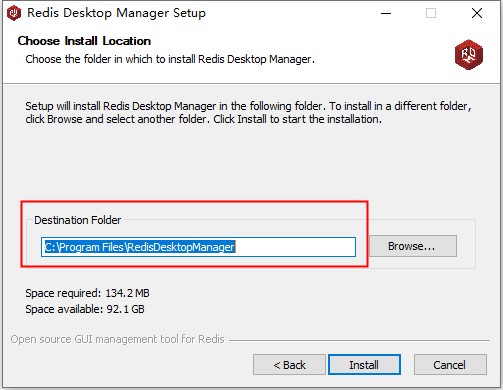Open the Browse... folder picker
503x390 pixels.
tap(413, 246)
